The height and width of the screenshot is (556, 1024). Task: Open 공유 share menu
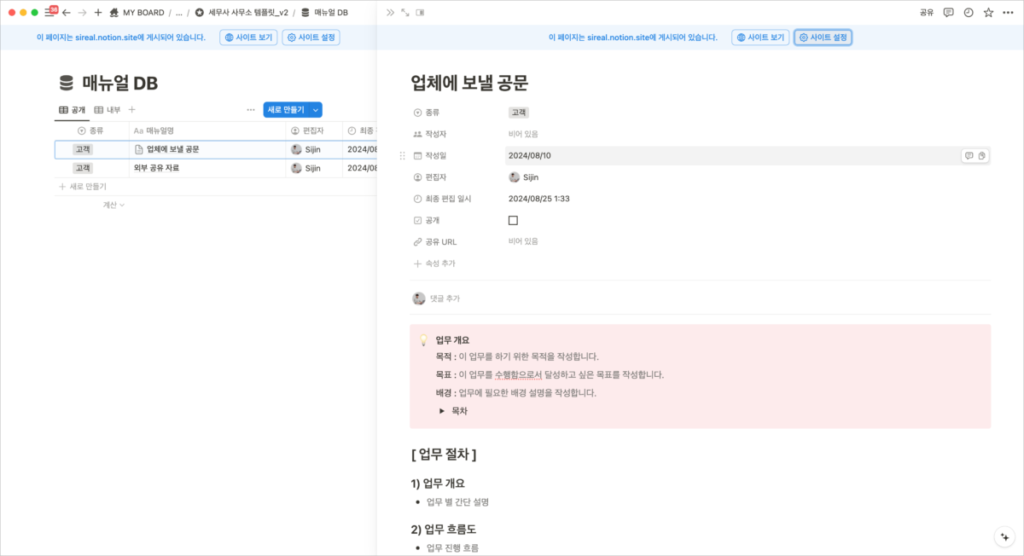[x=927, y=12]
